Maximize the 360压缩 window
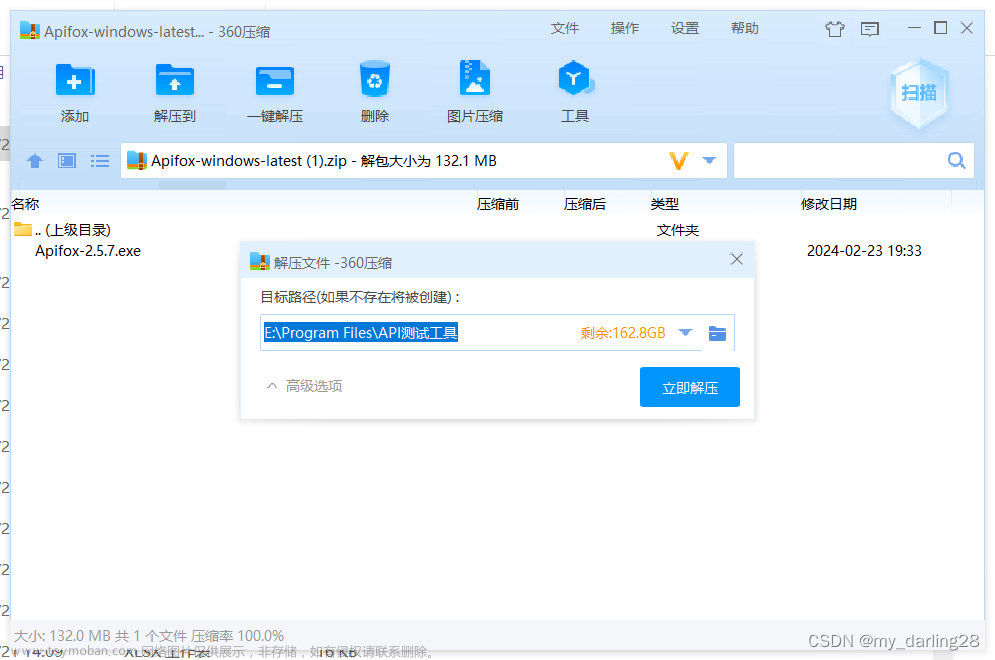This screenshot has width=995, height=660. tap(940, 28)
